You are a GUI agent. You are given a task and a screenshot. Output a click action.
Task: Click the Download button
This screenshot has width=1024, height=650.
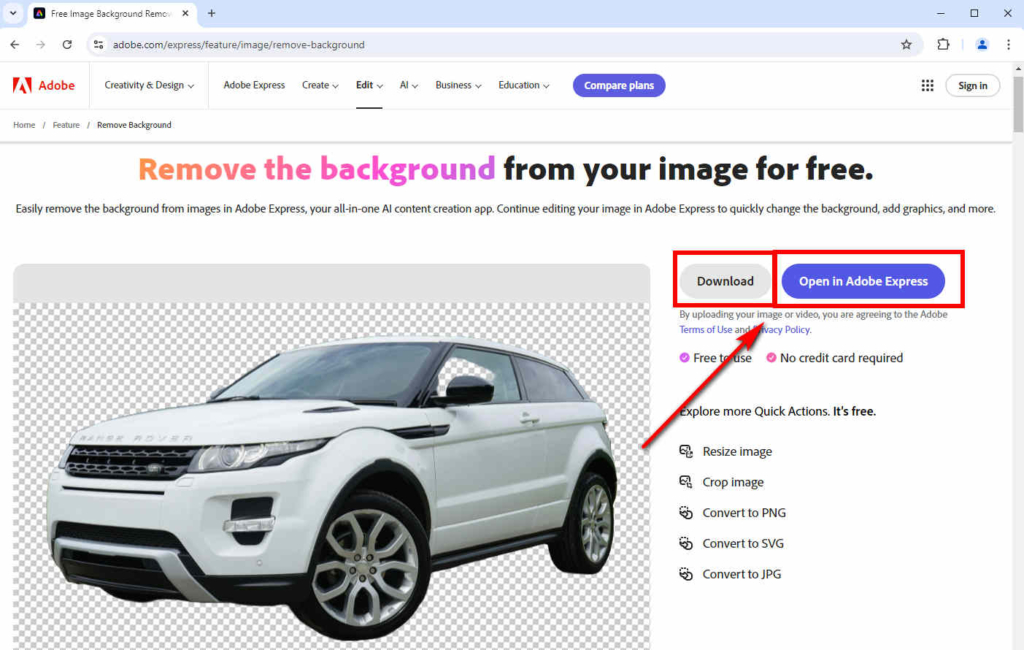tap(723, 281)
